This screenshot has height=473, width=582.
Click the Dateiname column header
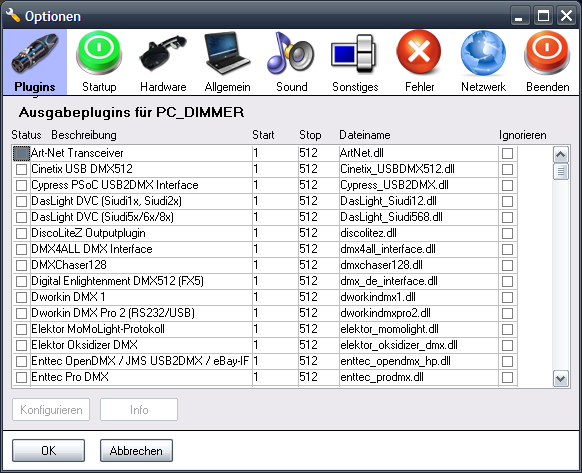click(x=364, y=135)
